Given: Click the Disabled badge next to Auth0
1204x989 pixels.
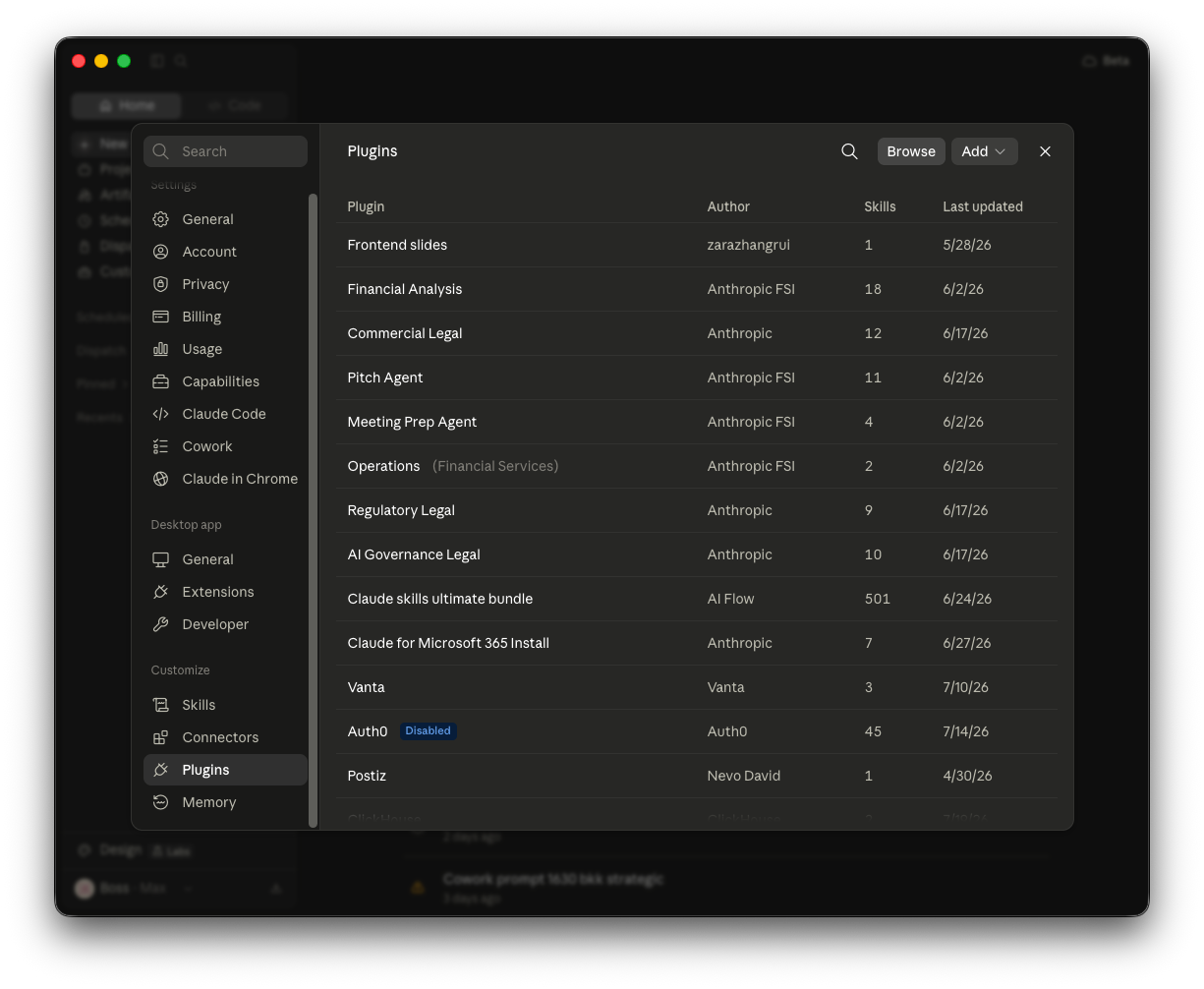Looking at the screenshot, I should [428, 731].
